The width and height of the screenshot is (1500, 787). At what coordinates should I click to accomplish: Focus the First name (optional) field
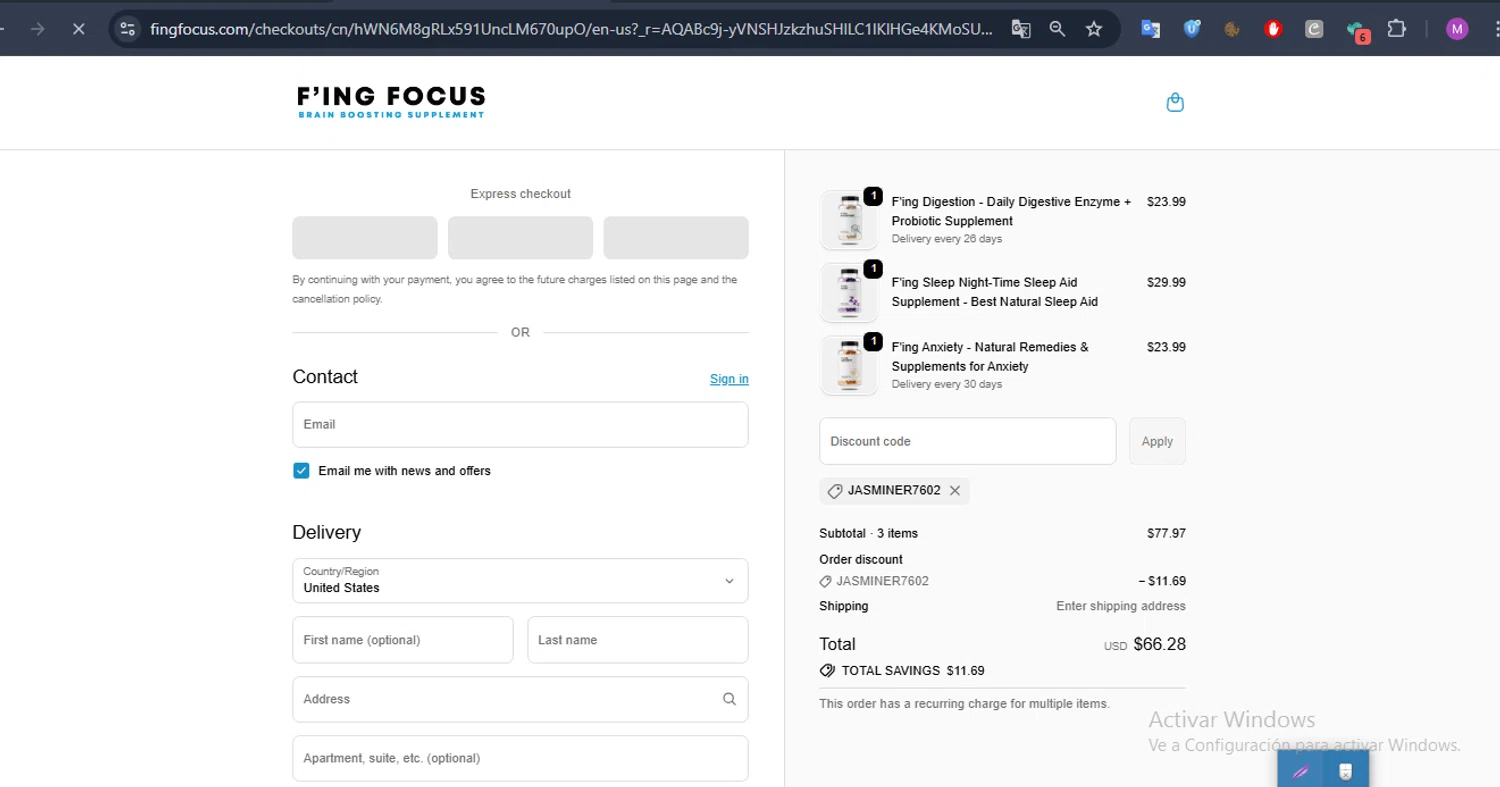tap(403, 640)
